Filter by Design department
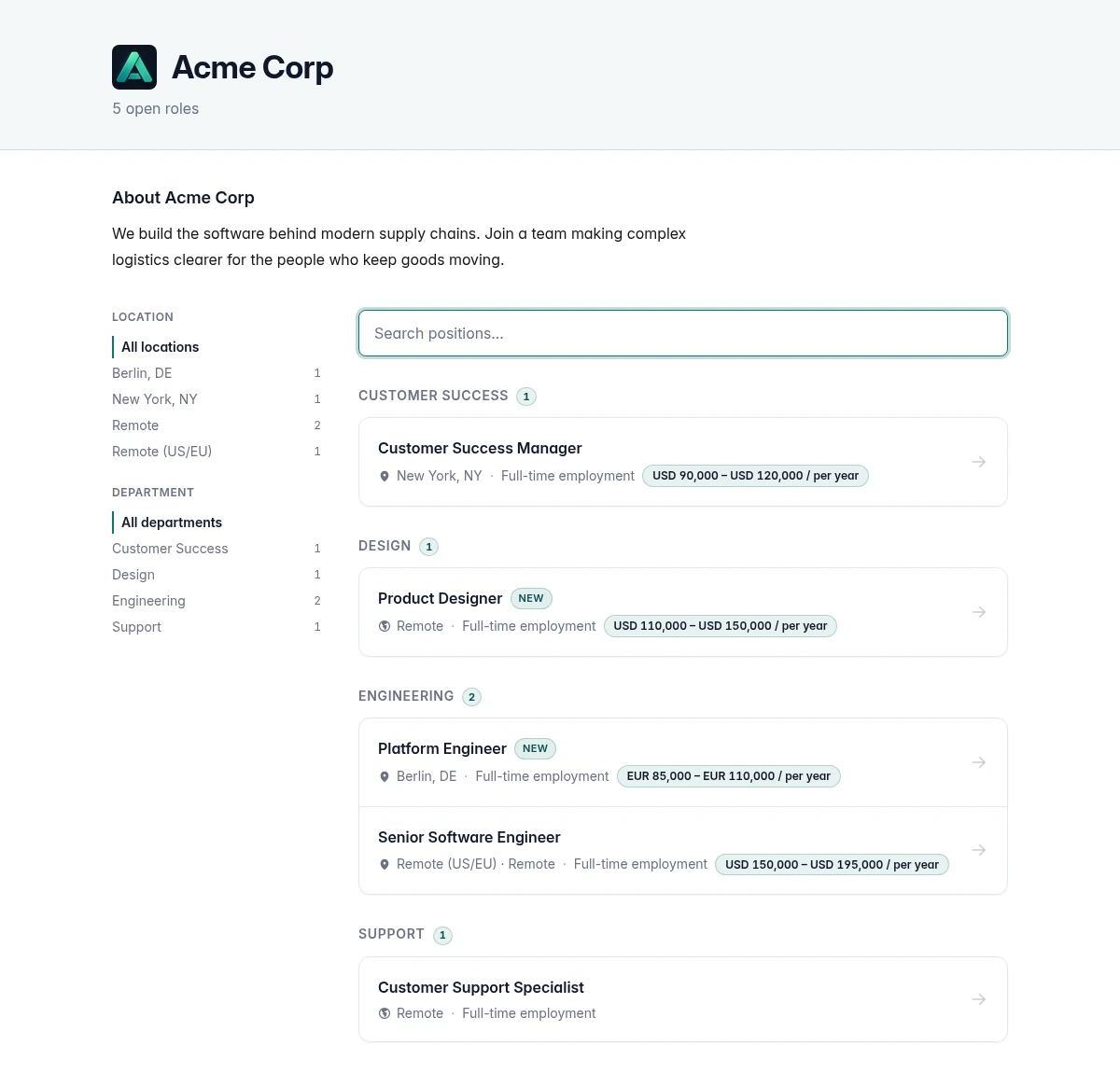The height and width of the screenshot is (1073, 1120). coord(217,575)
